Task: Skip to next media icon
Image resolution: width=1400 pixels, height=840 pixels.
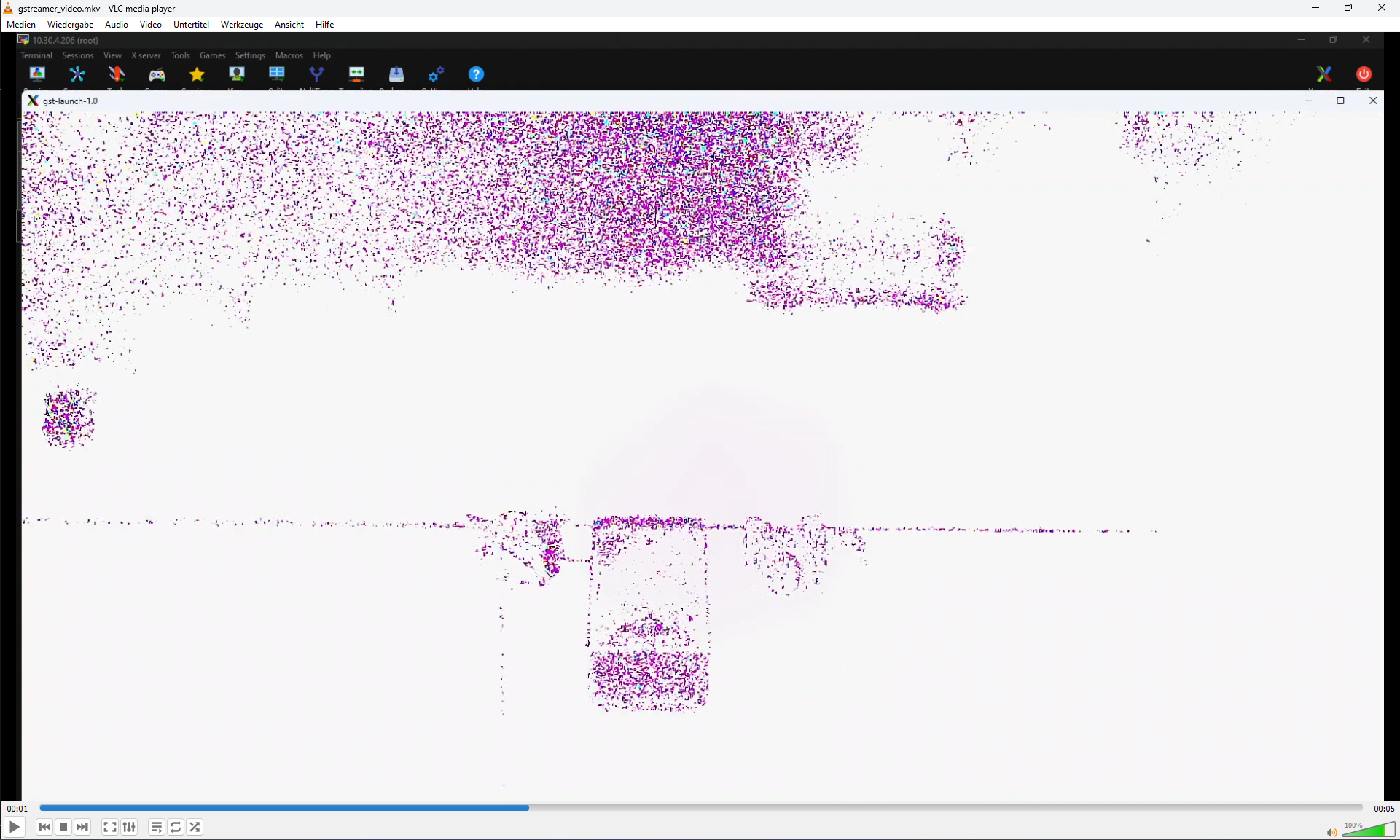Action: coord(82,827)
